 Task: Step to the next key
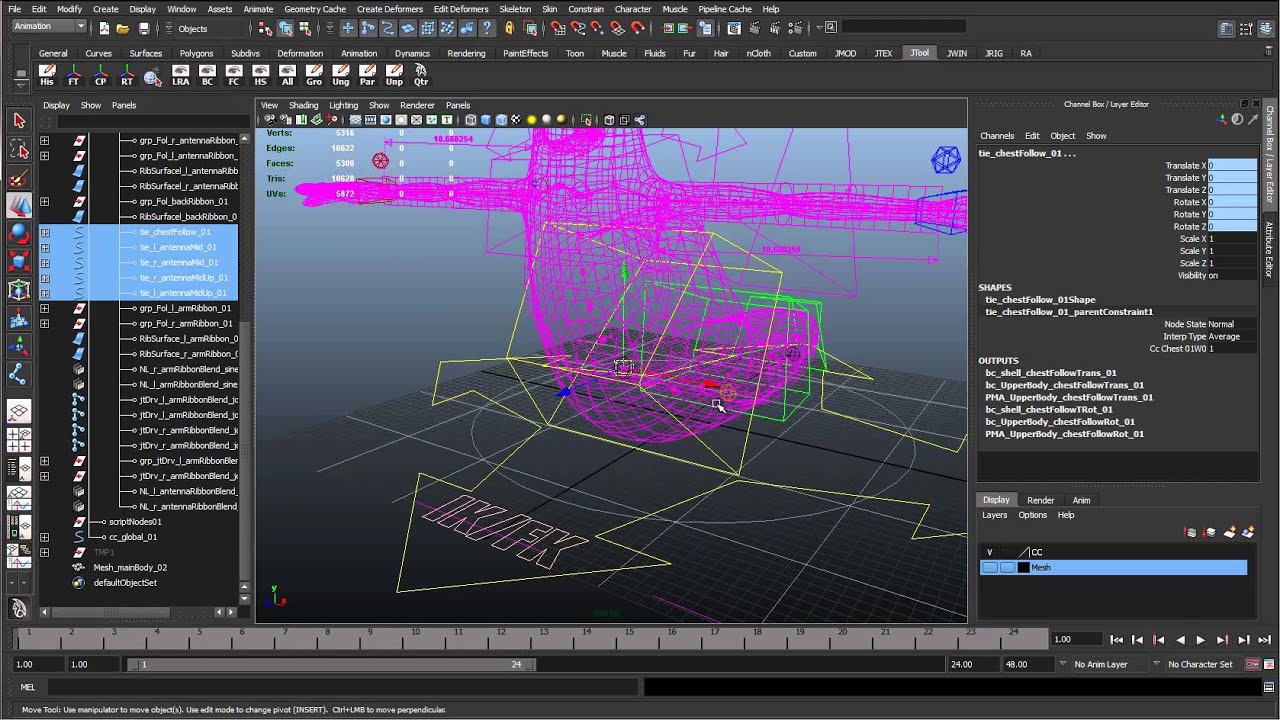[1222, 640]
